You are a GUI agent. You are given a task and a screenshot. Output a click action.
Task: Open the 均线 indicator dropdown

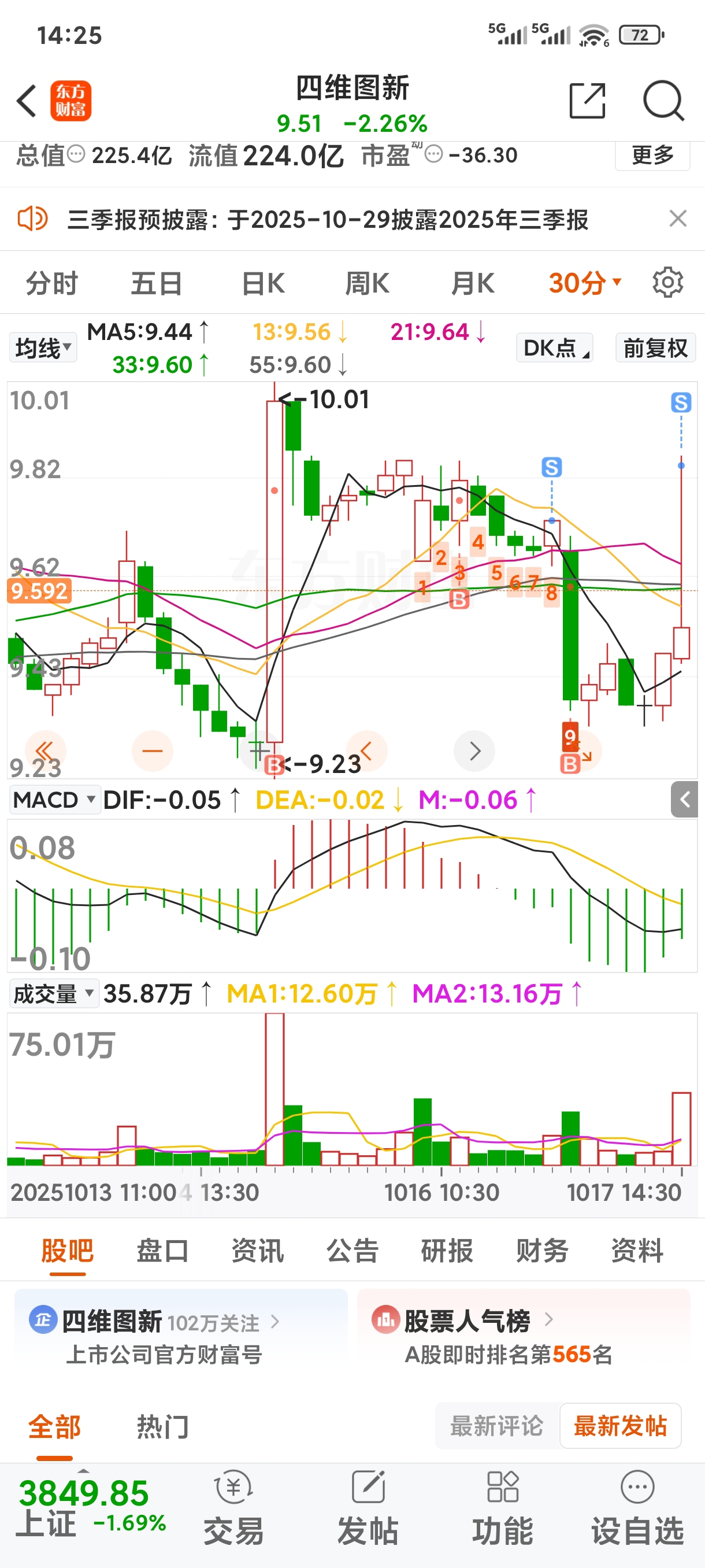coord(43,348)
